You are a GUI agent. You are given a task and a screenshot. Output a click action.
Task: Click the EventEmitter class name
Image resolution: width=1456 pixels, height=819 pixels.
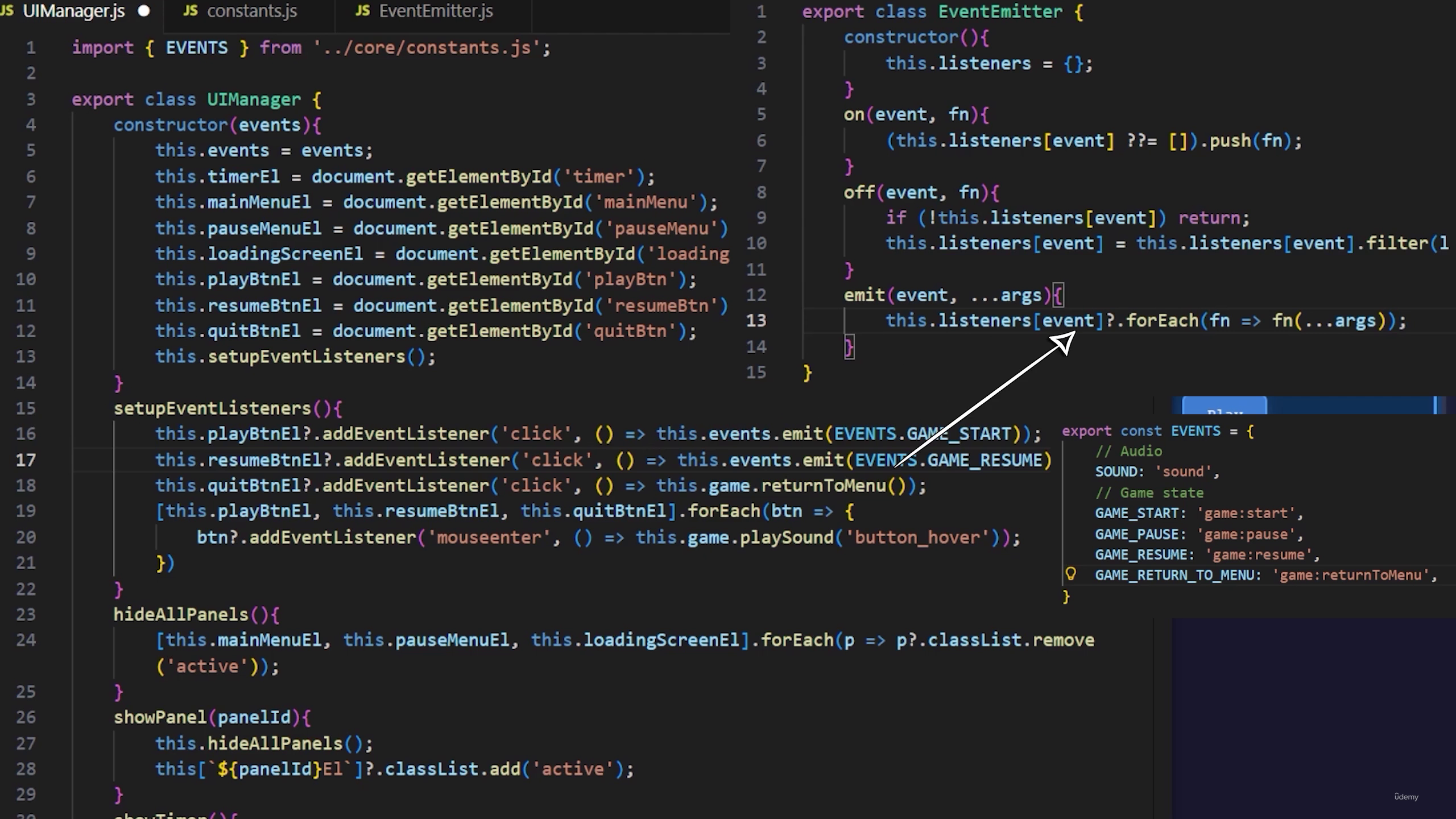point(1000,12)
